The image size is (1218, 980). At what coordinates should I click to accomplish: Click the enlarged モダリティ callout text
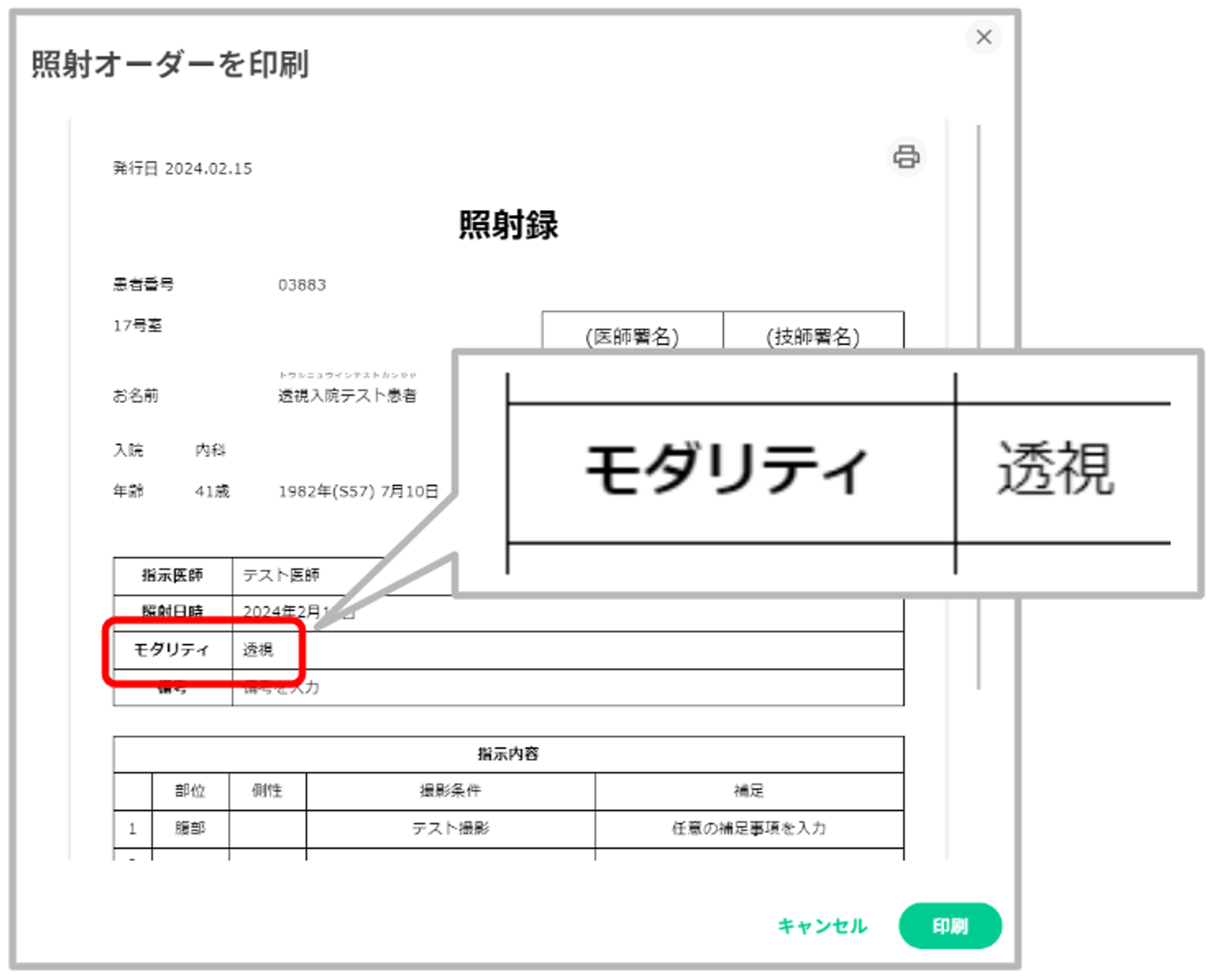pyautogui.click(x=726, y=470)
